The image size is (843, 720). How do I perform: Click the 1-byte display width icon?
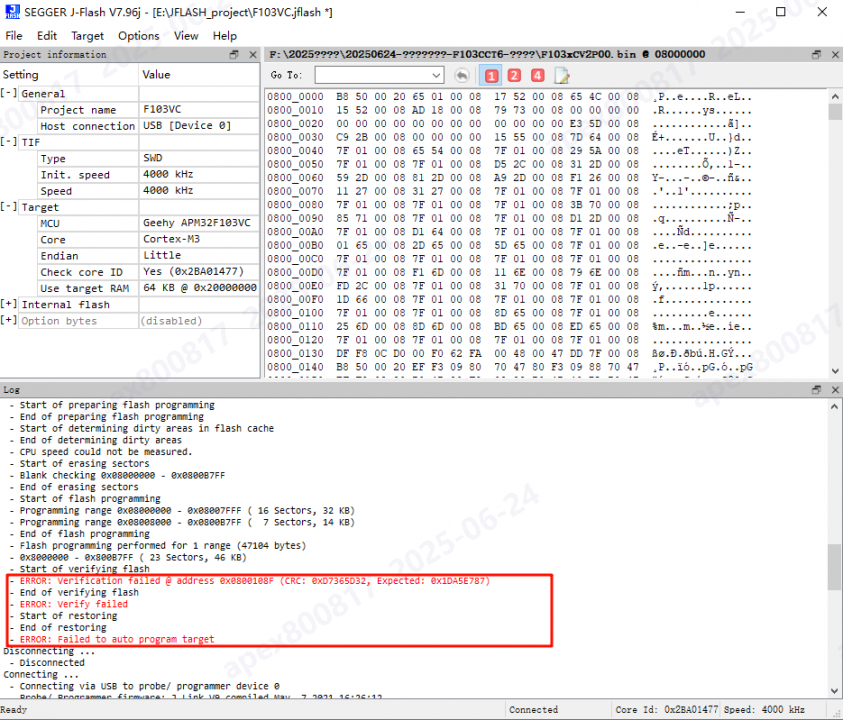(x=491, y=75)
